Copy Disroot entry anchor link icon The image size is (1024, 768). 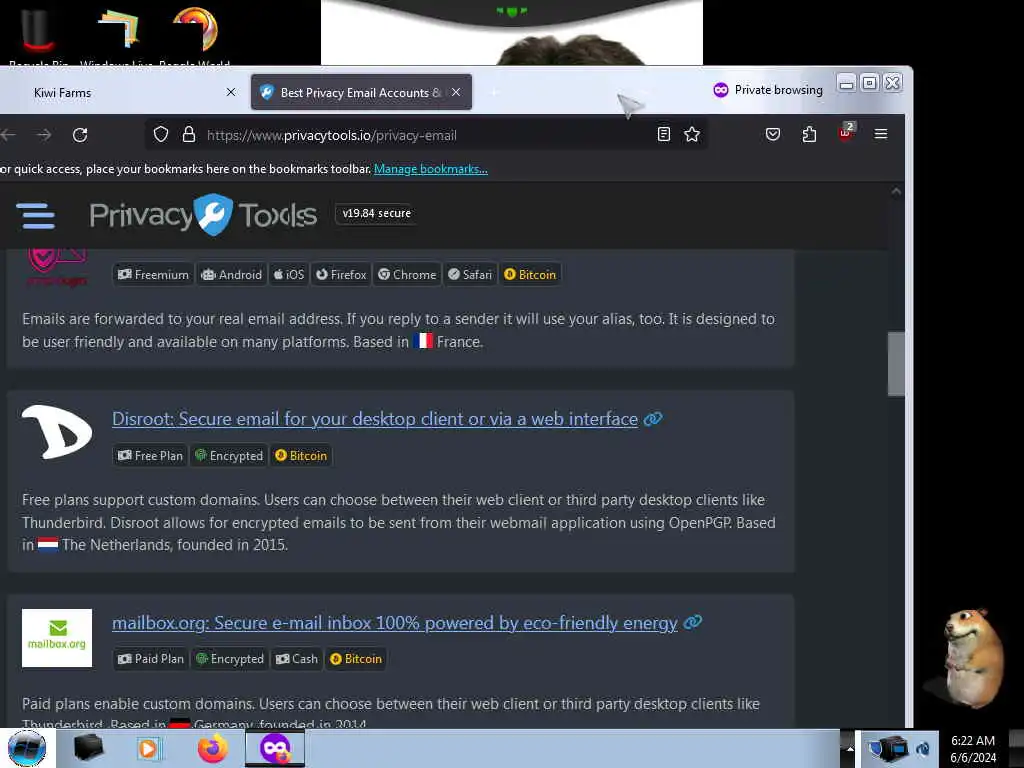653,419
